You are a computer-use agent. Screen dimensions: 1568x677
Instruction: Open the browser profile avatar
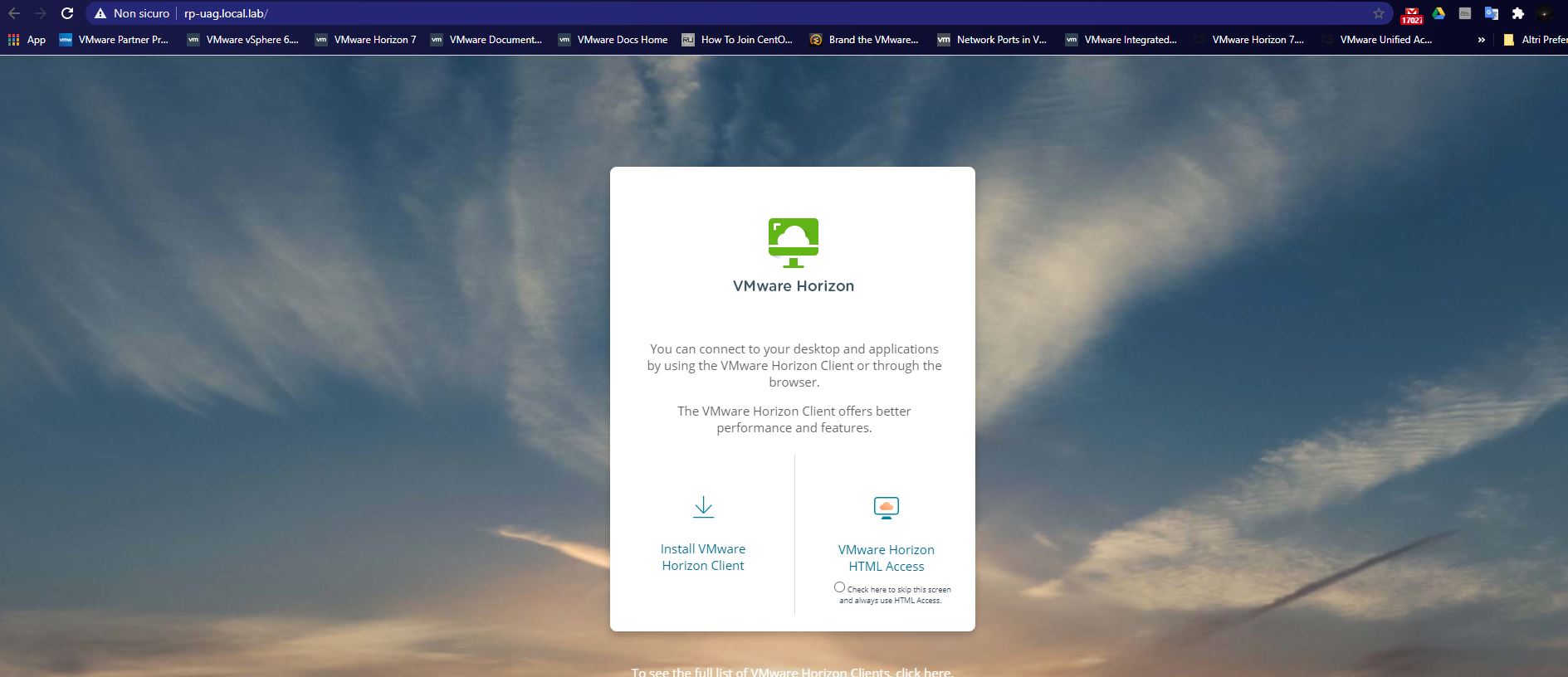point(1545,13)
